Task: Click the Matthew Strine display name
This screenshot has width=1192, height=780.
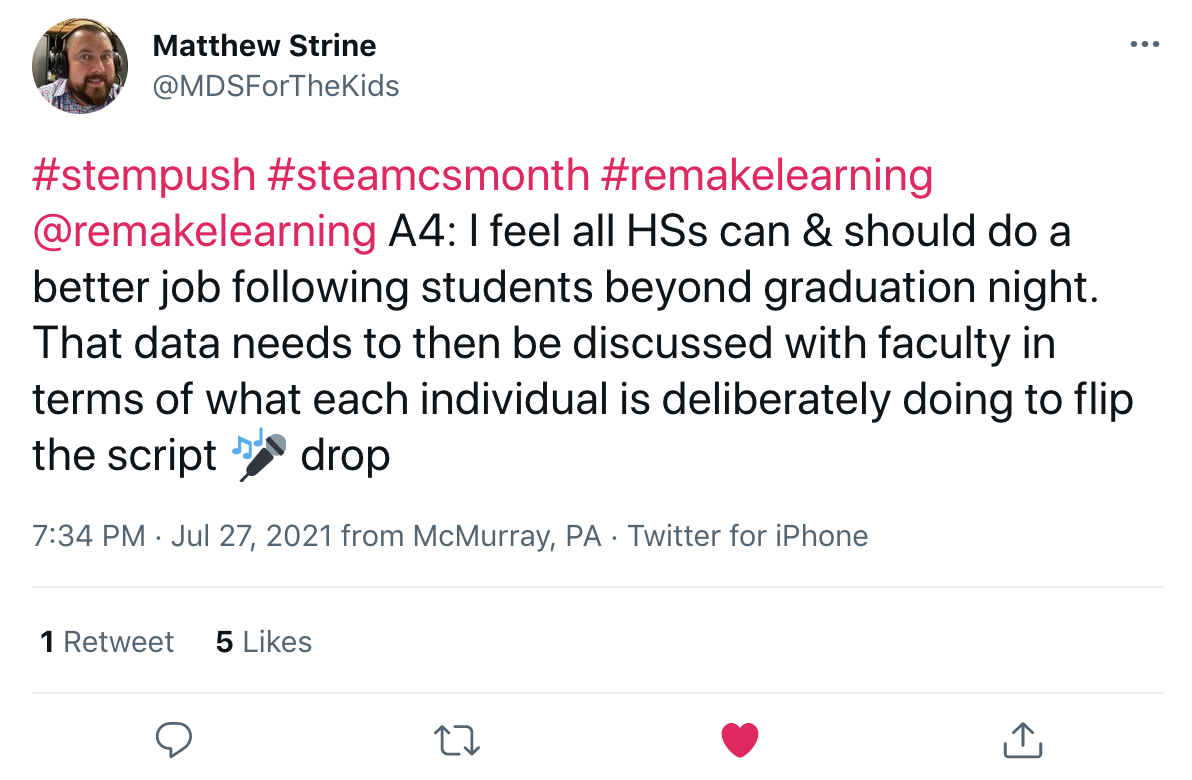Action: tap(264, 46)
